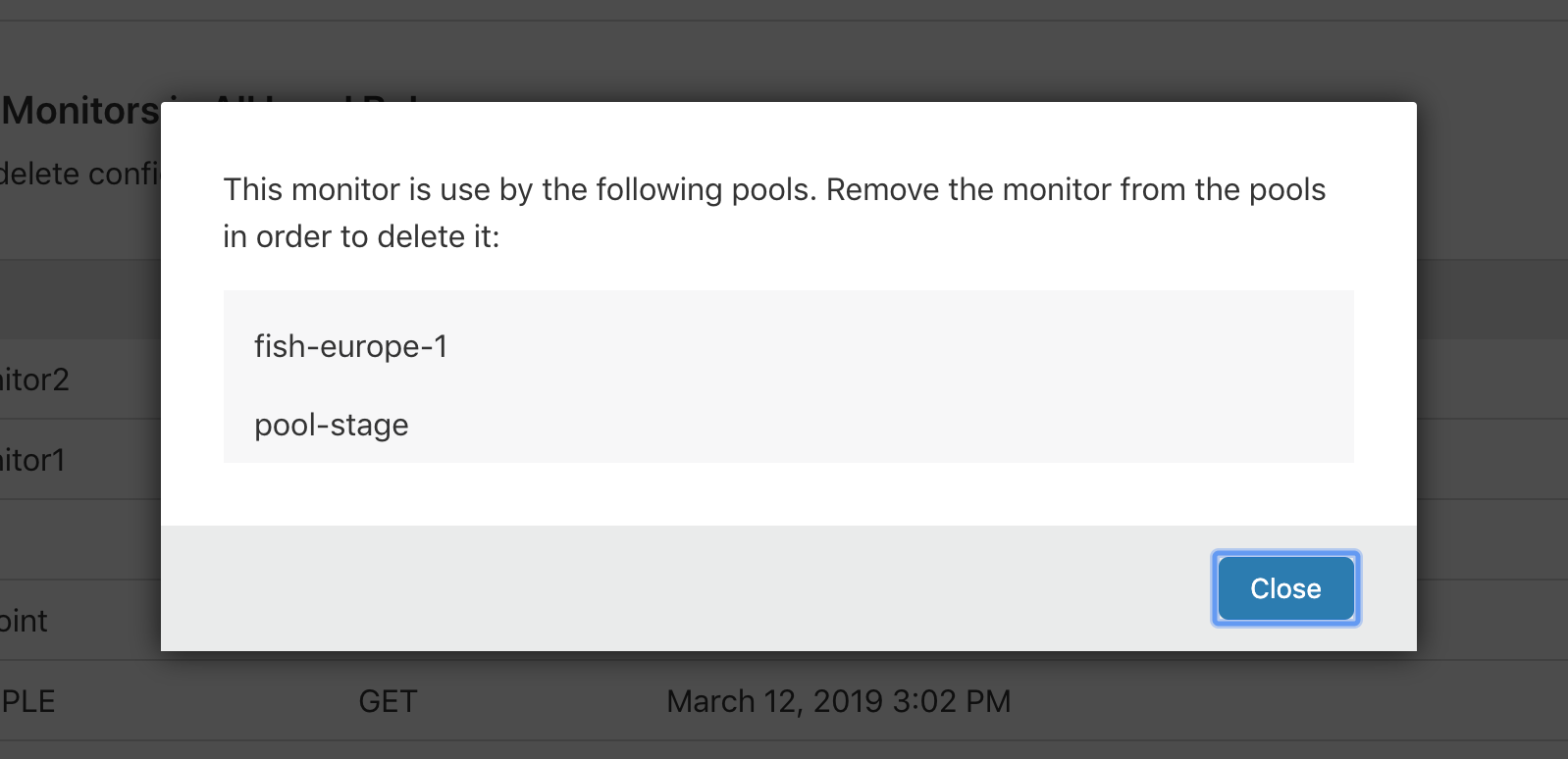The image size is (1568, 759).
Task: Select the dimmed row ending in "oint"
Action: pos(79,621)
